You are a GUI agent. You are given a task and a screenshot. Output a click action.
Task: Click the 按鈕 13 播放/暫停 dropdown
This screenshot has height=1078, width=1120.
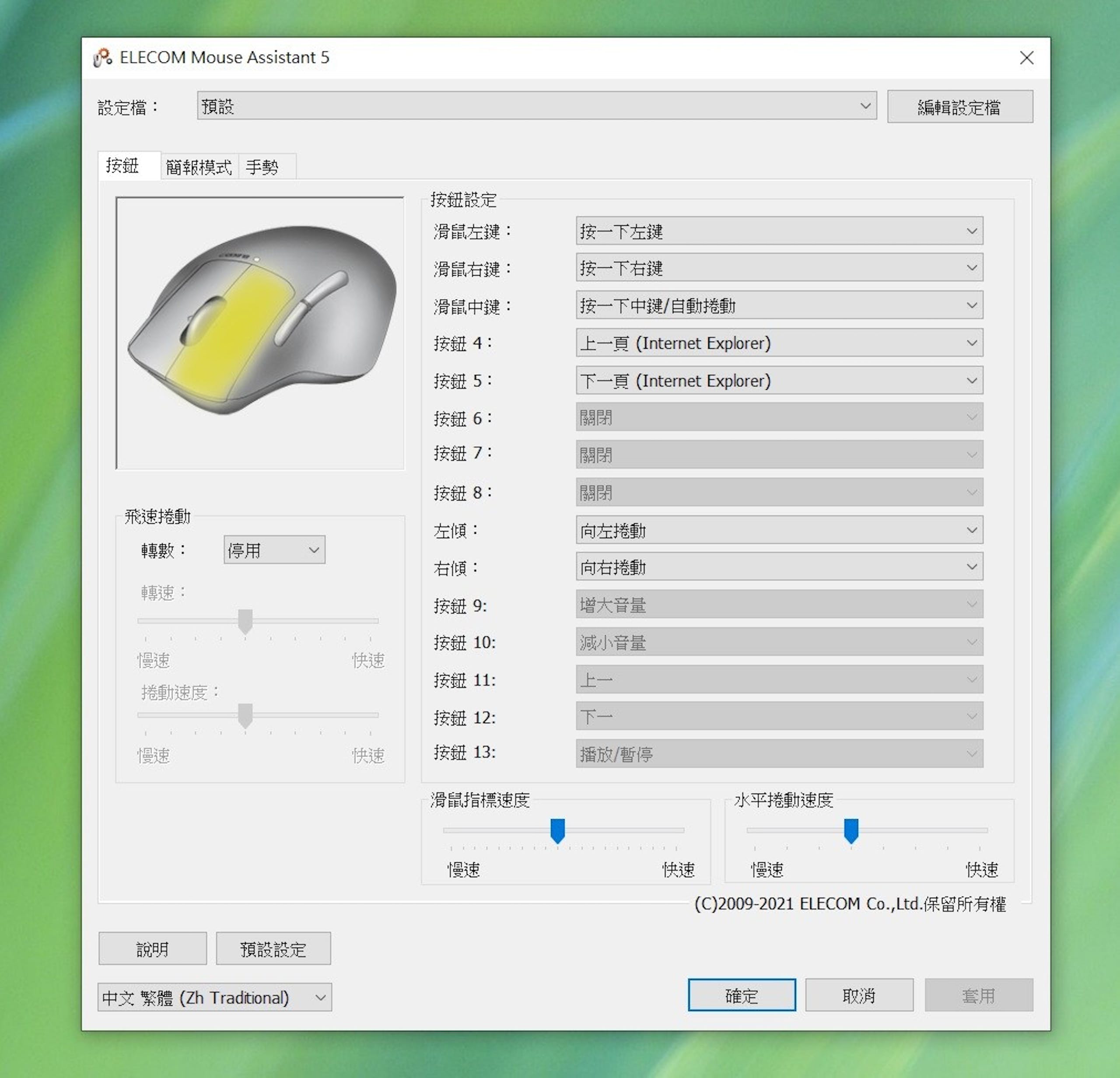779,754
